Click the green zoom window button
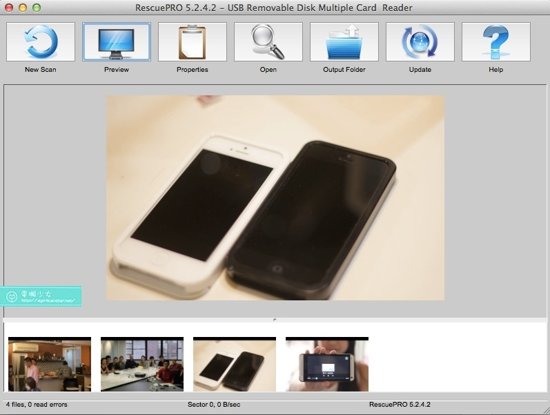550x415 pixels. (36, 7)
